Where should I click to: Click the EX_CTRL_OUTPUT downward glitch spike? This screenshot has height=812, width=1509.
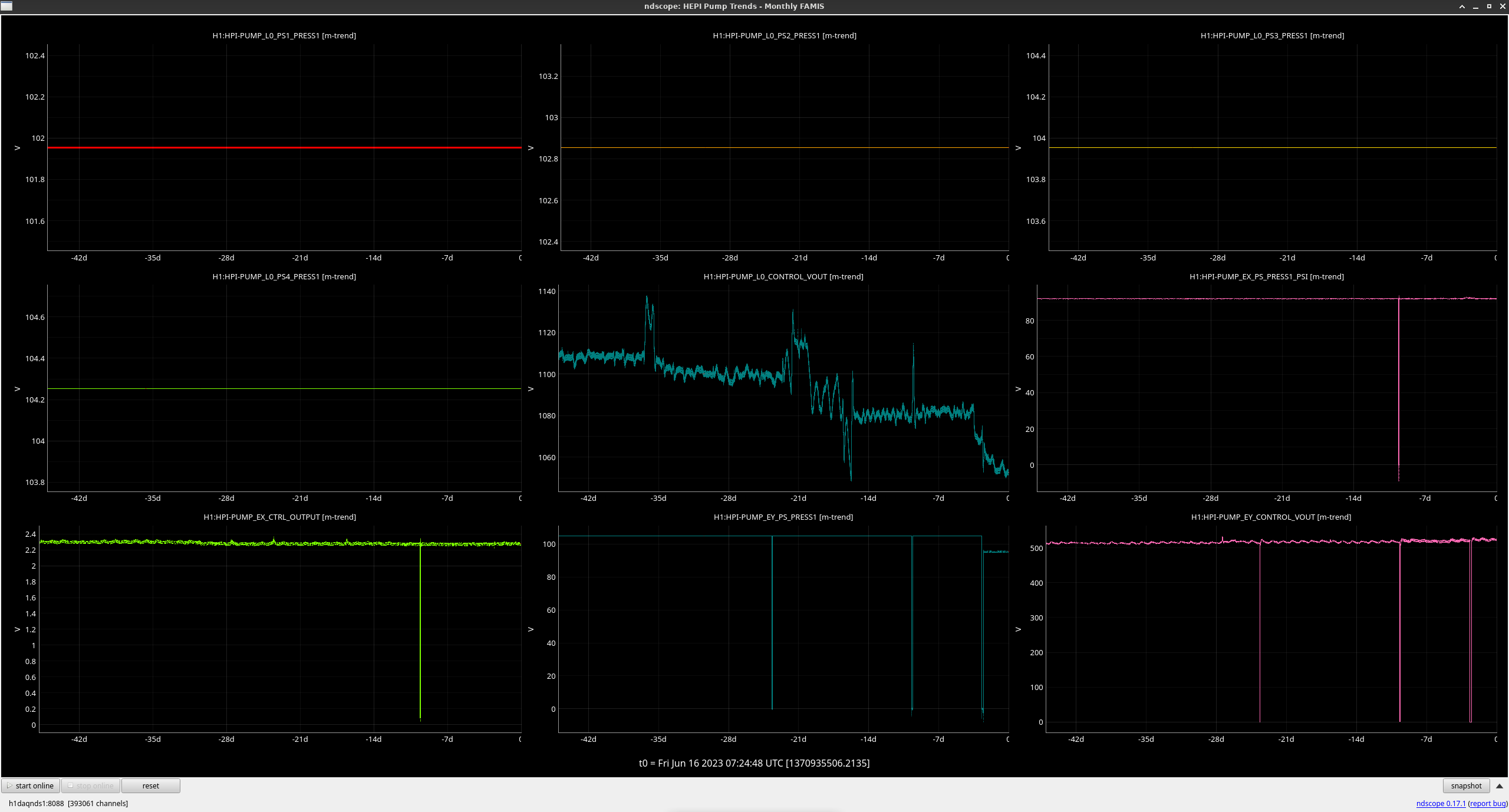(420, 636)
